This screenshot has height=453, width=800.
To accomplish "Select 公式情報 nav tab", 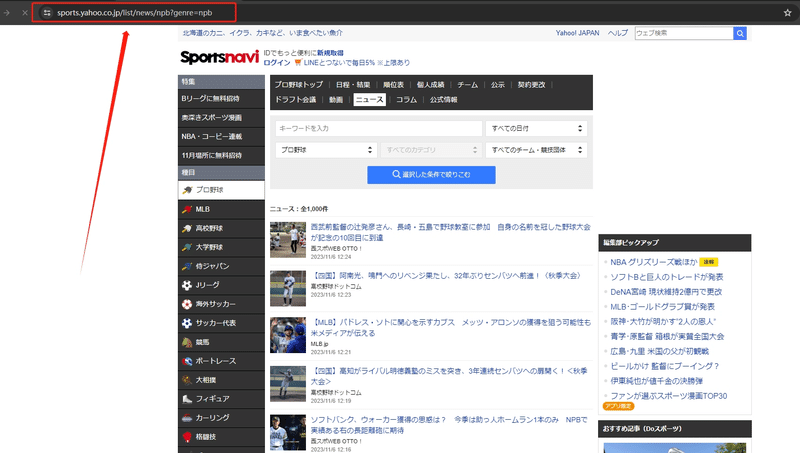I will pyautogui.click(x=443, y=99).
